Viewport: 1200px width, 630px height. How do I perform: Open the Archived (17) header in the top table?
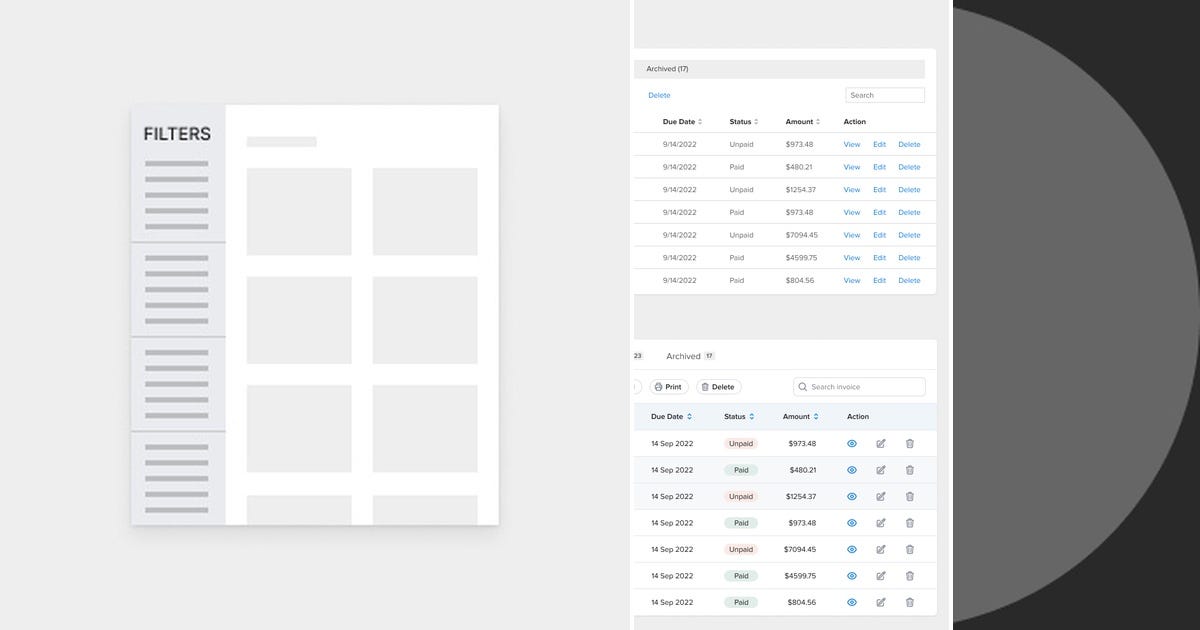pos(666,68)
